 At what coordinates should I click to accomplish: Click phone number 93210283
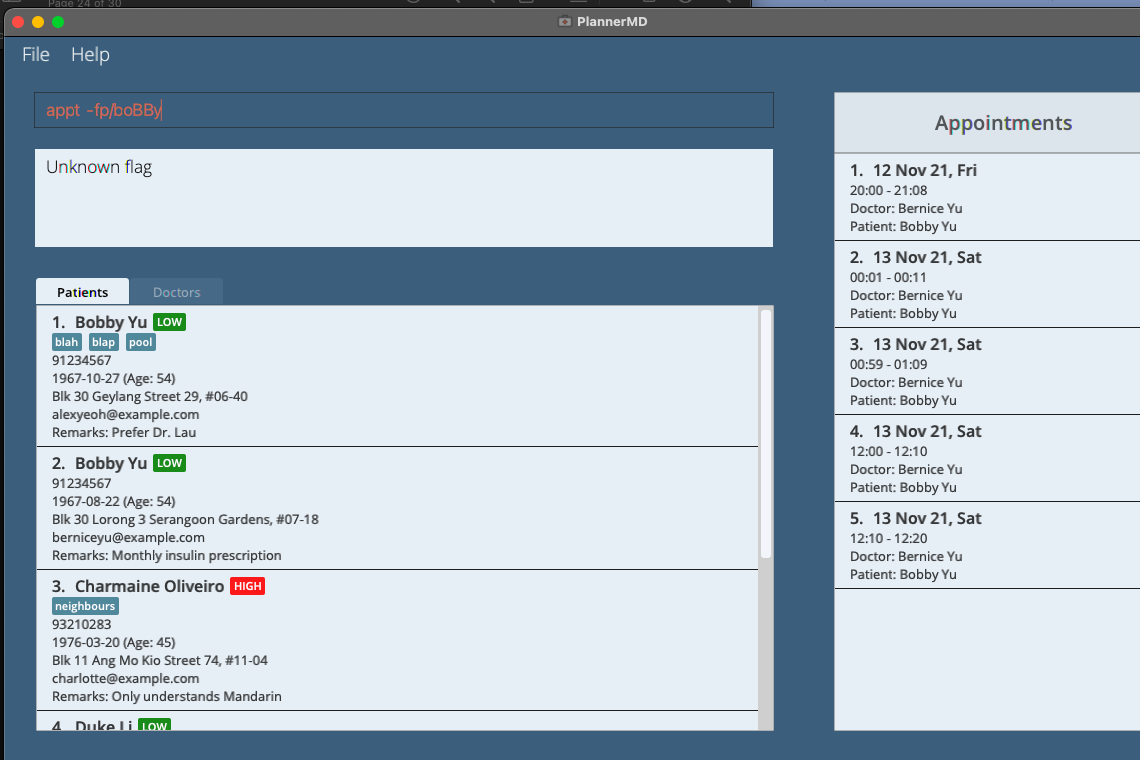tap(81, 624)
